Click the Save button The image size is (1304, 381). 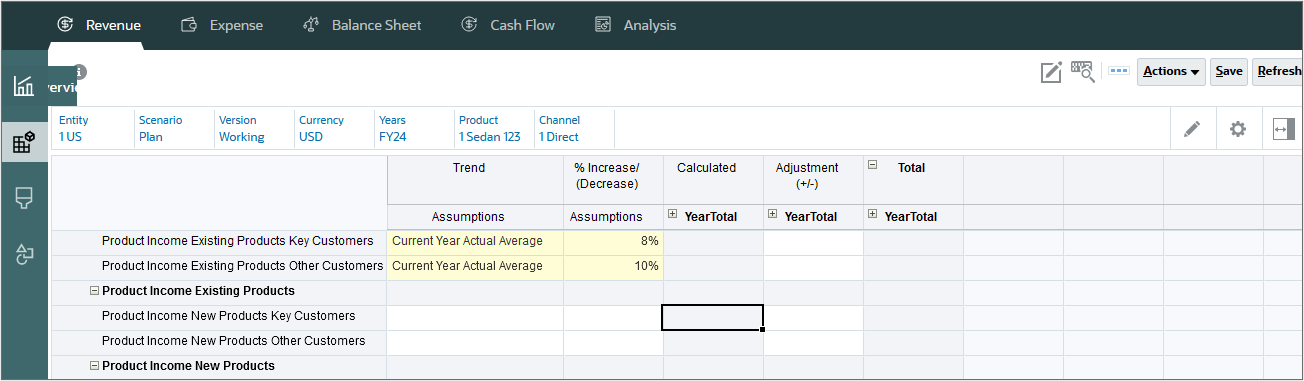pos(1229,71)
